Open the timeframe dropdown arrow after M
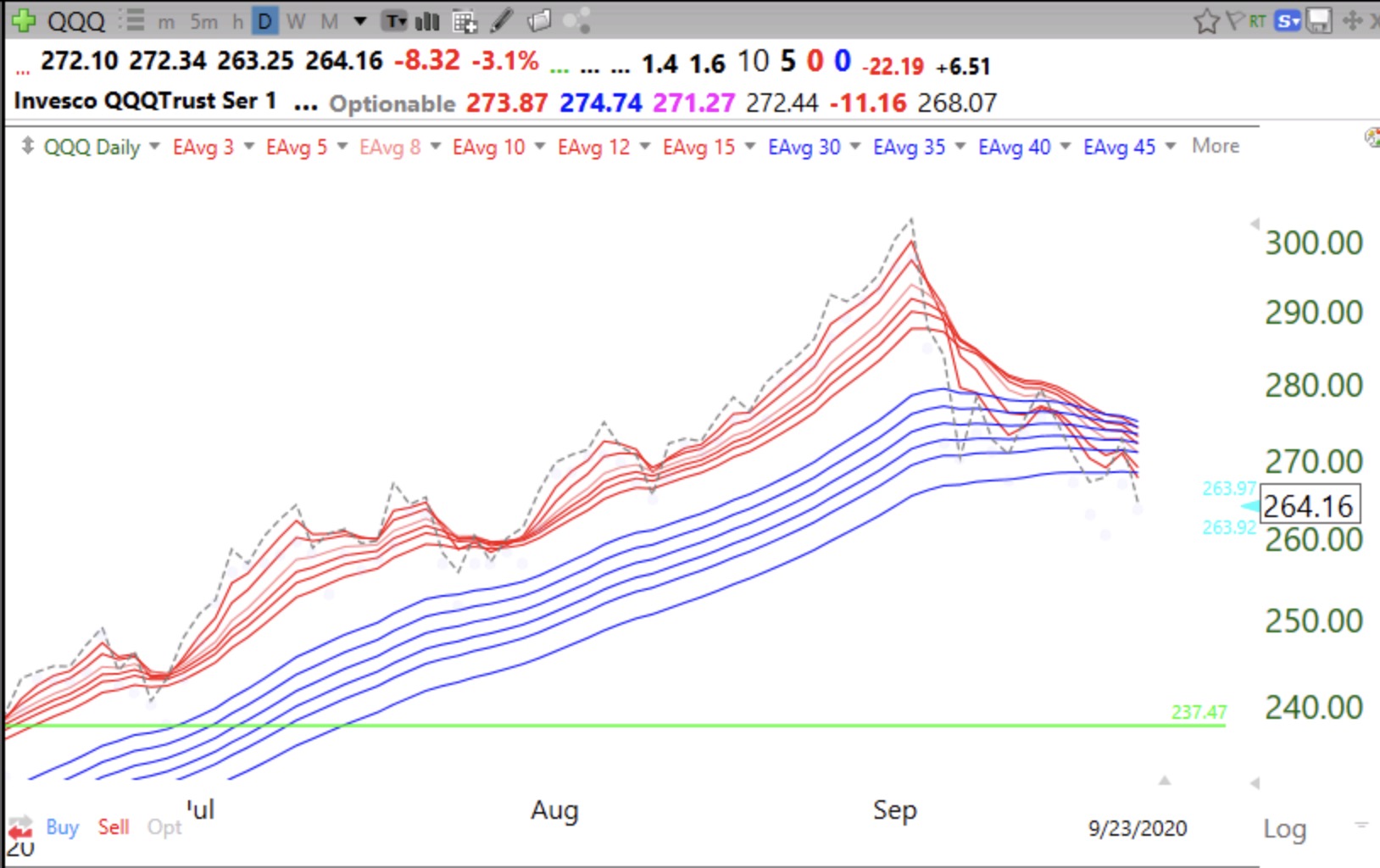Image resolution: width=1380 pixels, height=868 pixels. pyautogui.click(x=360, y=21)
